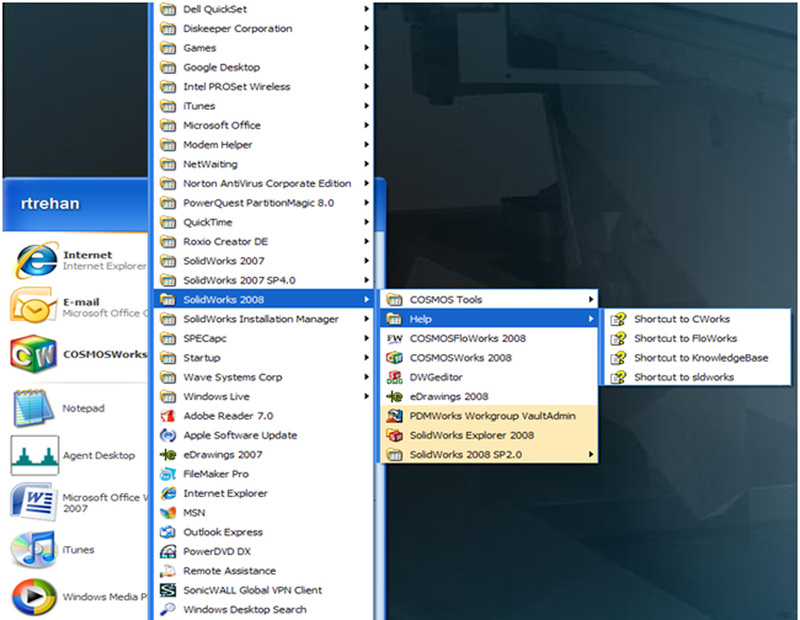Expand the Games folder arrow
Viewport: 800px width, 620px height.
(366, 47)
